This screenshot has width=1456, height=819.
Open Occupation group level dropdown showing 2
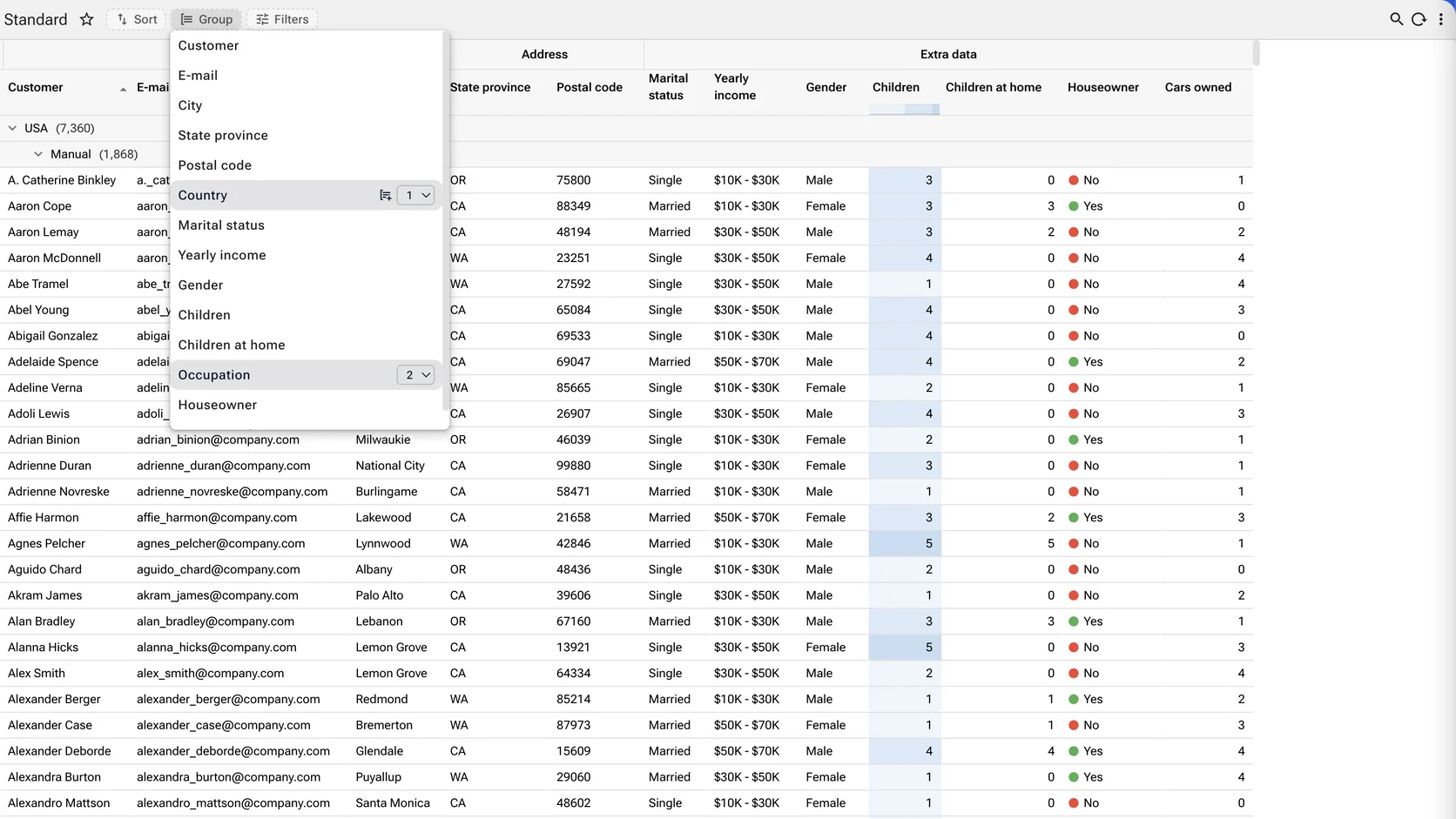tap(415, 375)
